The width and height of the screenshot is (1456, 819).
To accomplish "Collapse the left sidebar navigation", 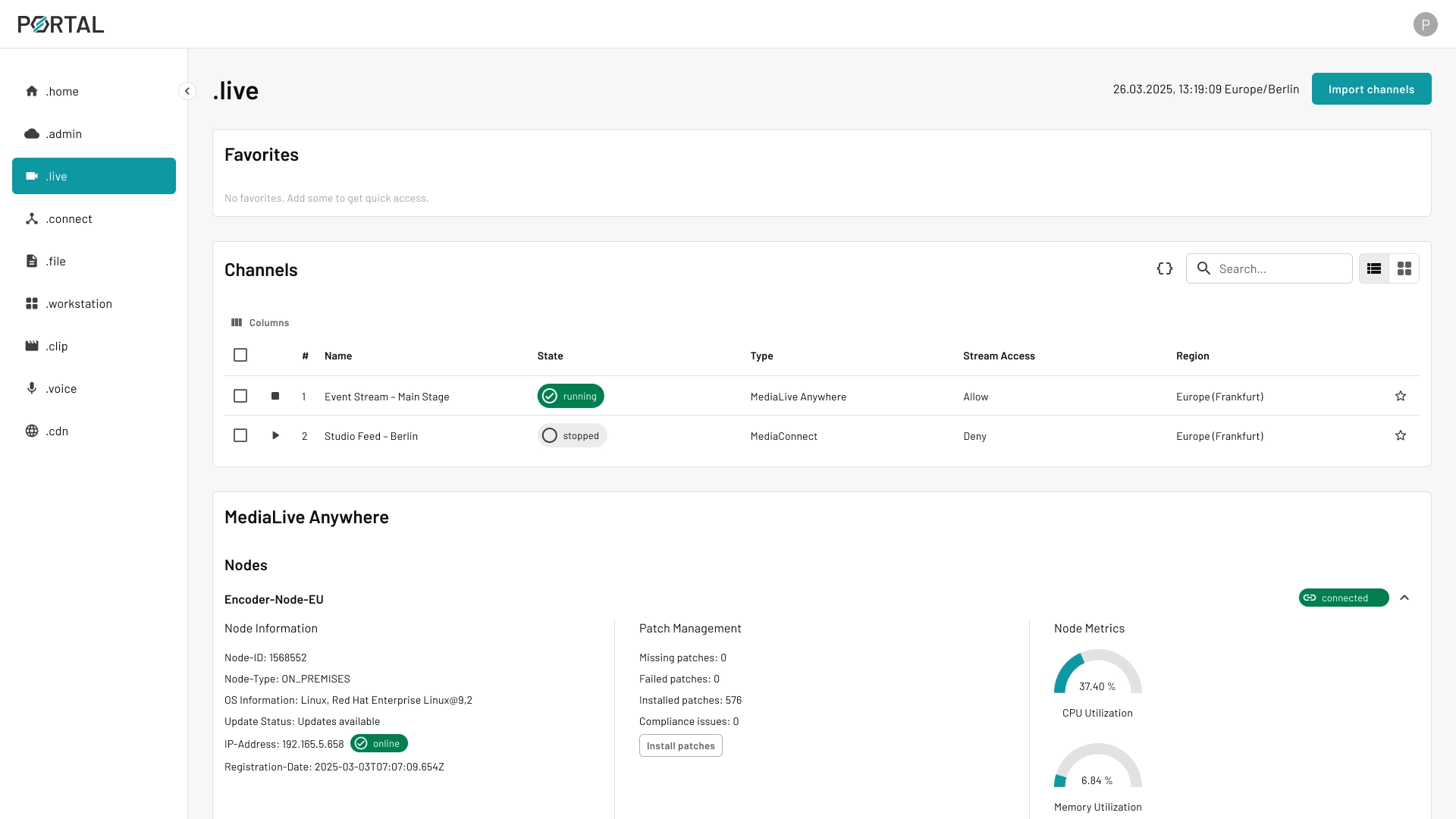I will [187, 91].
